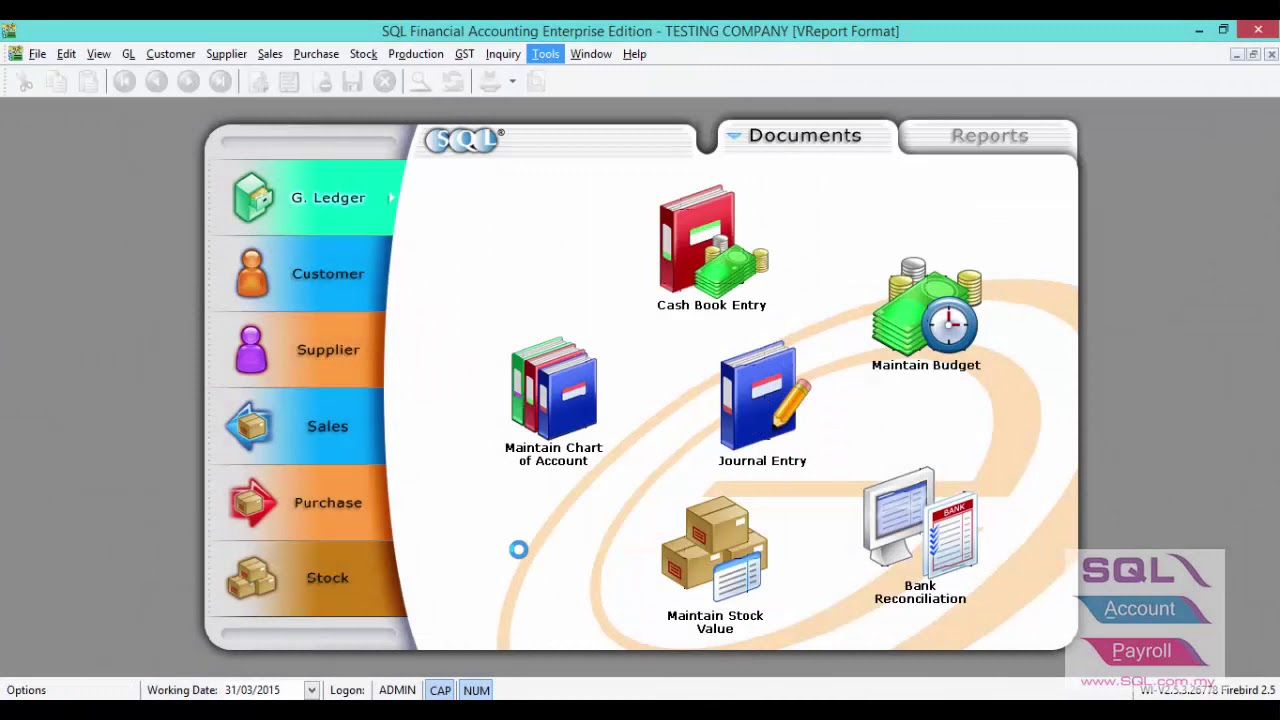Open the Cash Book Entry icon
The height and width of the screenshot is (720, 1280).
[x=712, y=248]
